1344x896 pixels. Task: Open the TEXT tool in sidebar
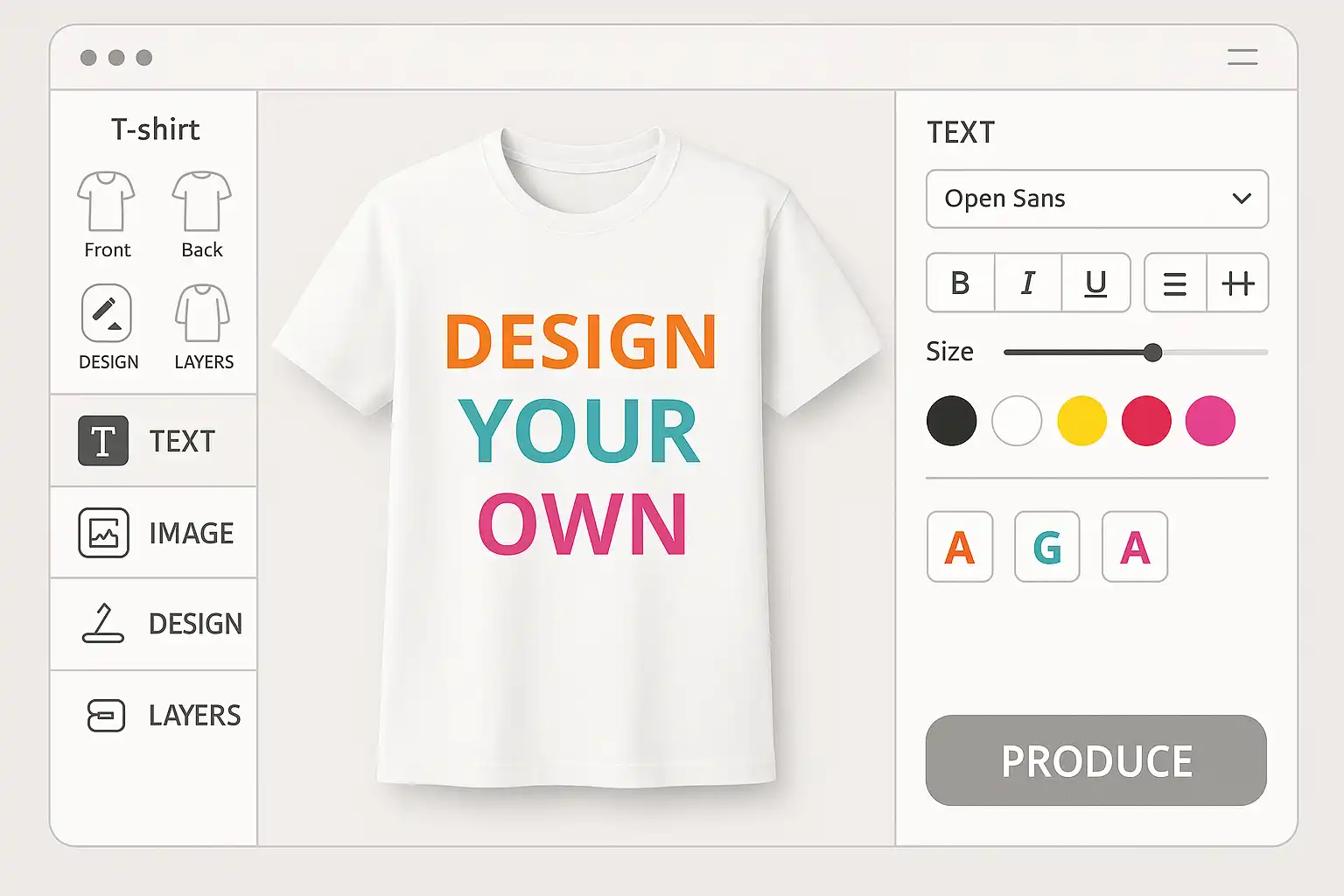pos(154,441)
